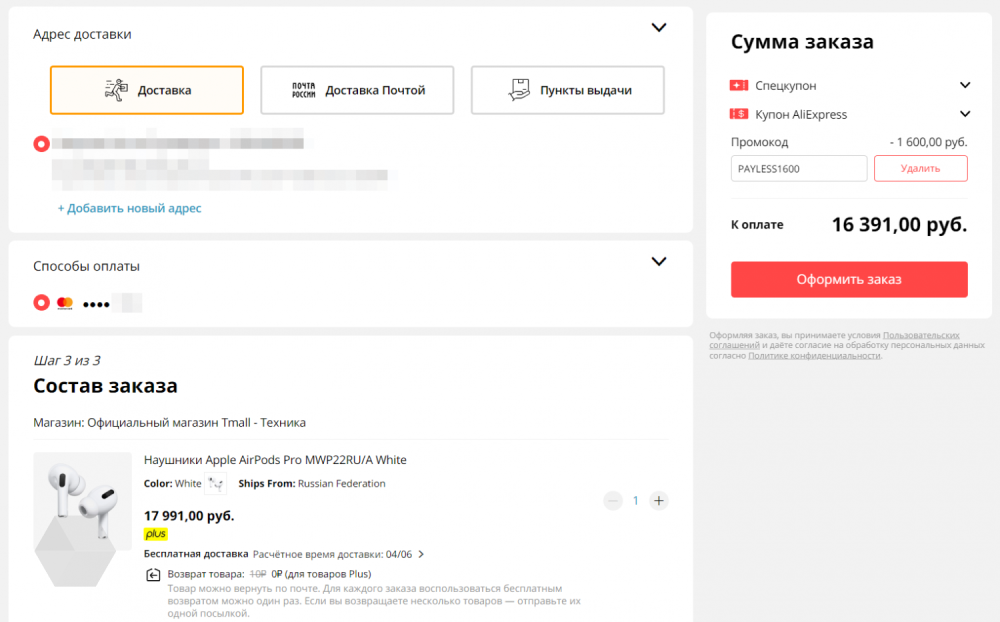1000x622 pixels.
Task: Collapse the Адрес доставки section
Action: click(659, 27)
